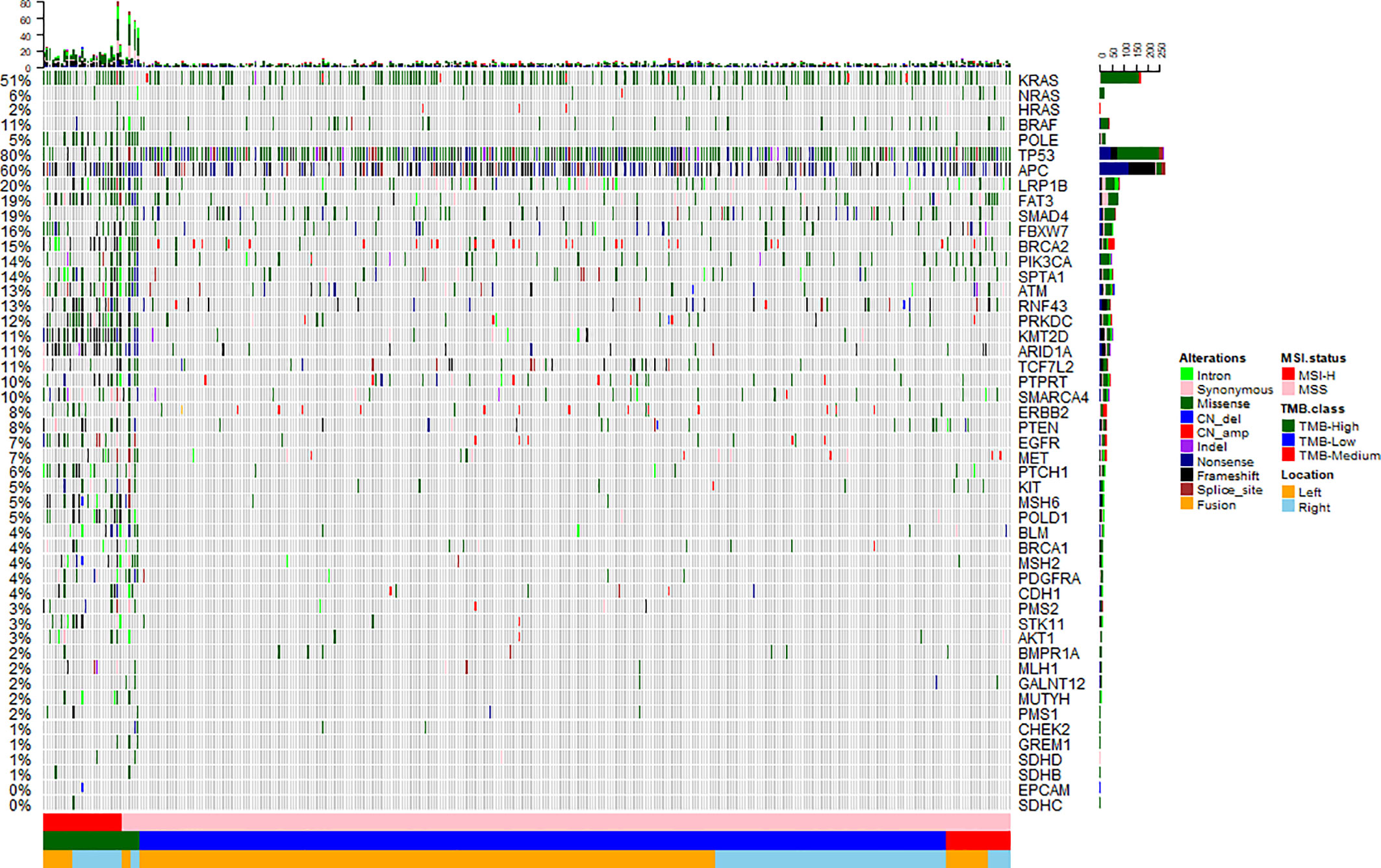Select the Fusion orange legend swatch
Screen dimensions: 1381x868
click(x=1186, y=504)
